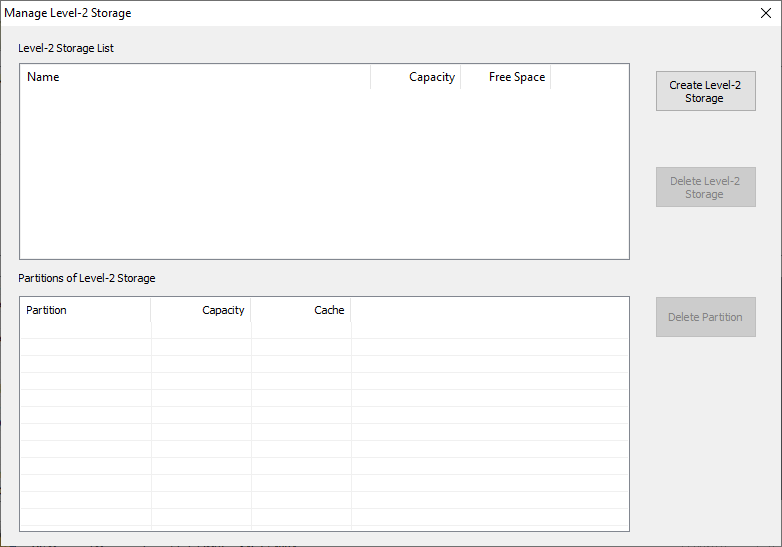Click the Level-2 Storage List label
Image resolution: width=782 pixels, height=547 pixels.
click(66, 48)
